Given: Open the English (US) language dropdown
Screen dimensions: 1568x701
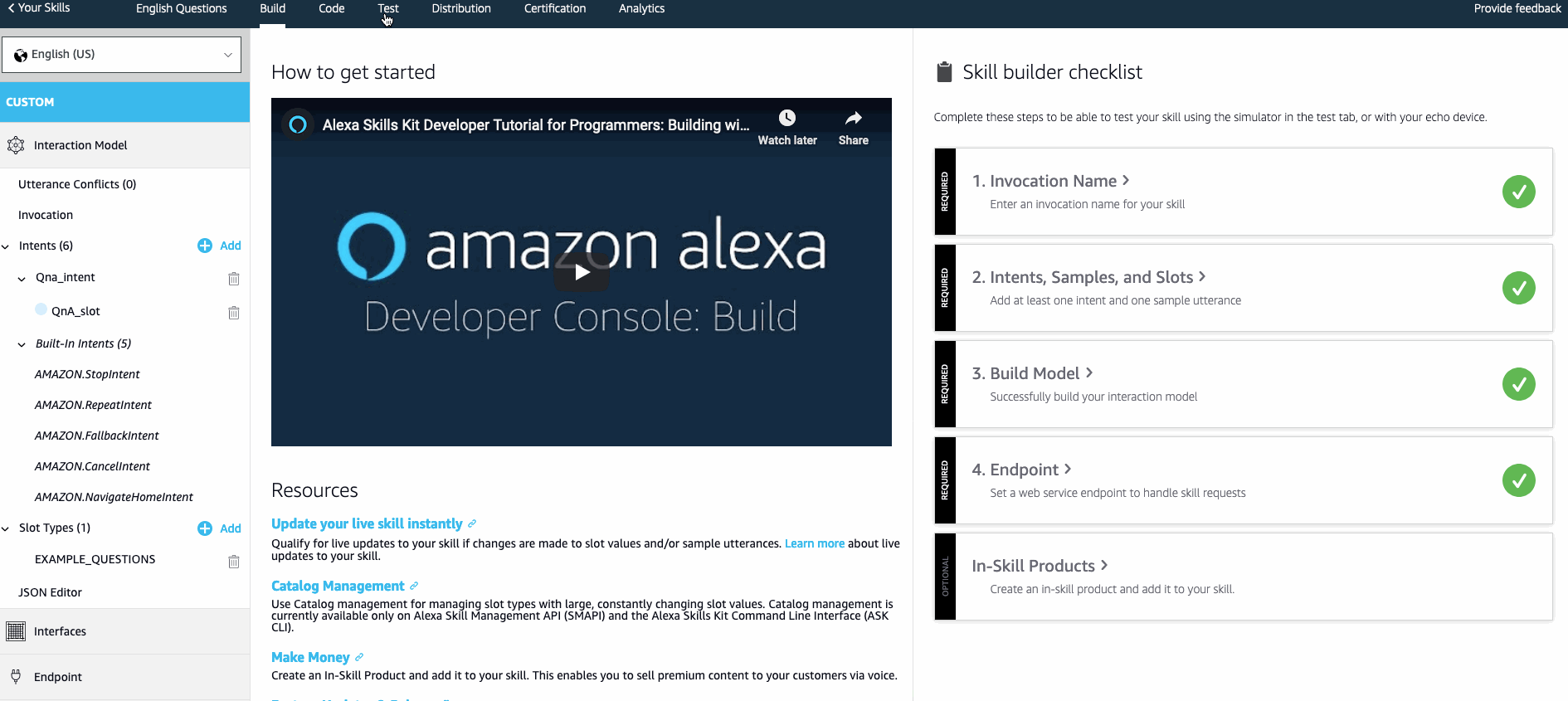Looking at the screenshot, I should tap(121, 55).
